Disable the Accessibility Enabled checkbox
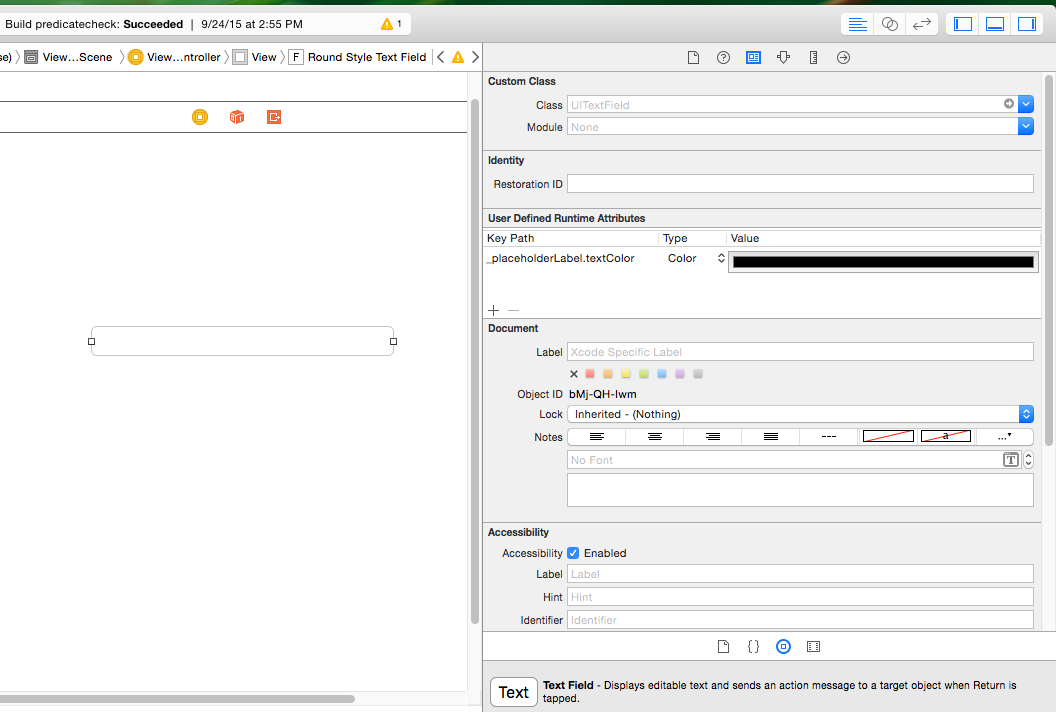The image size is (1056, 712). coord(573,553)
